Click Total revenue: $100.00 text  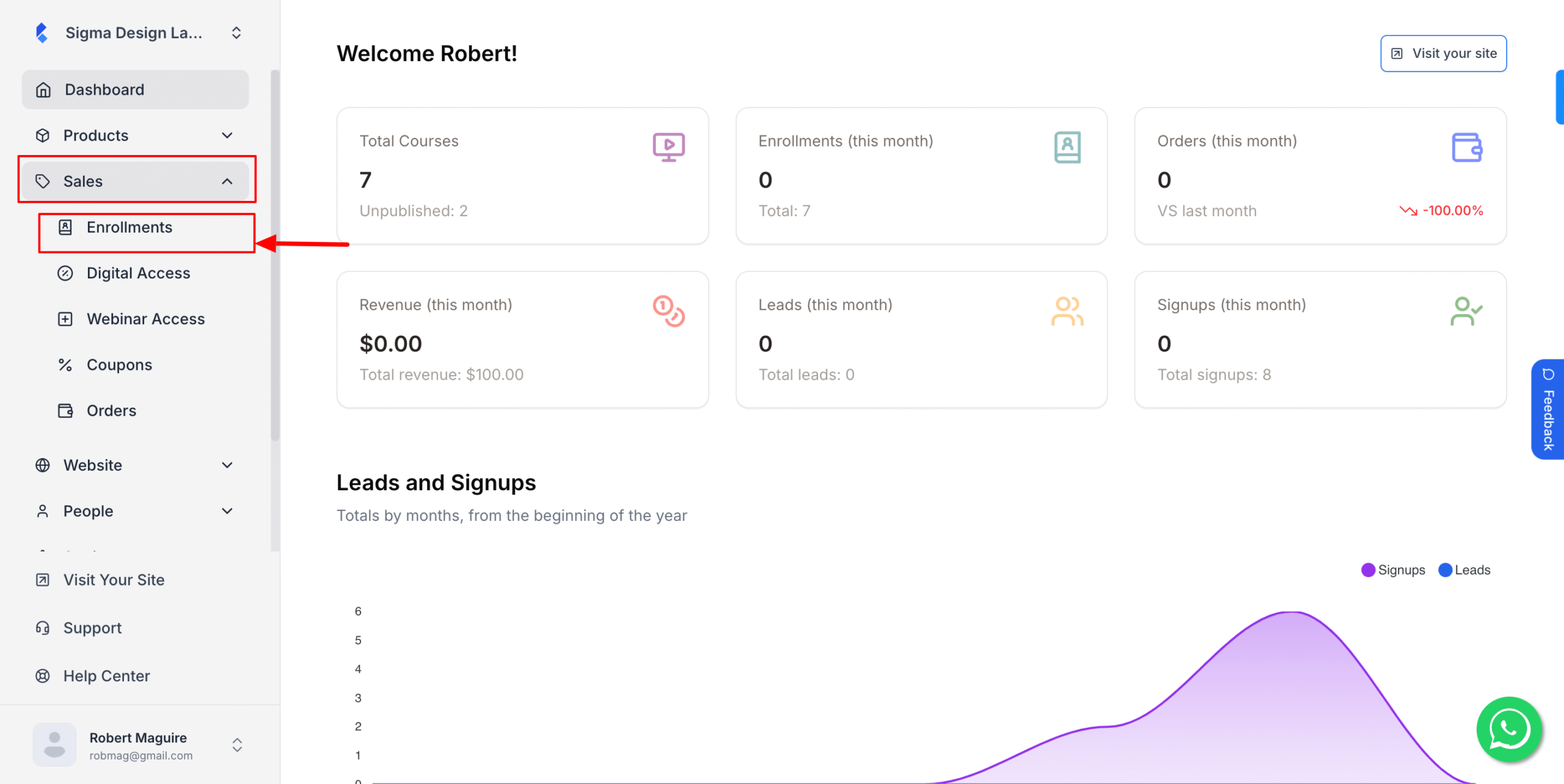click(442, 374)
